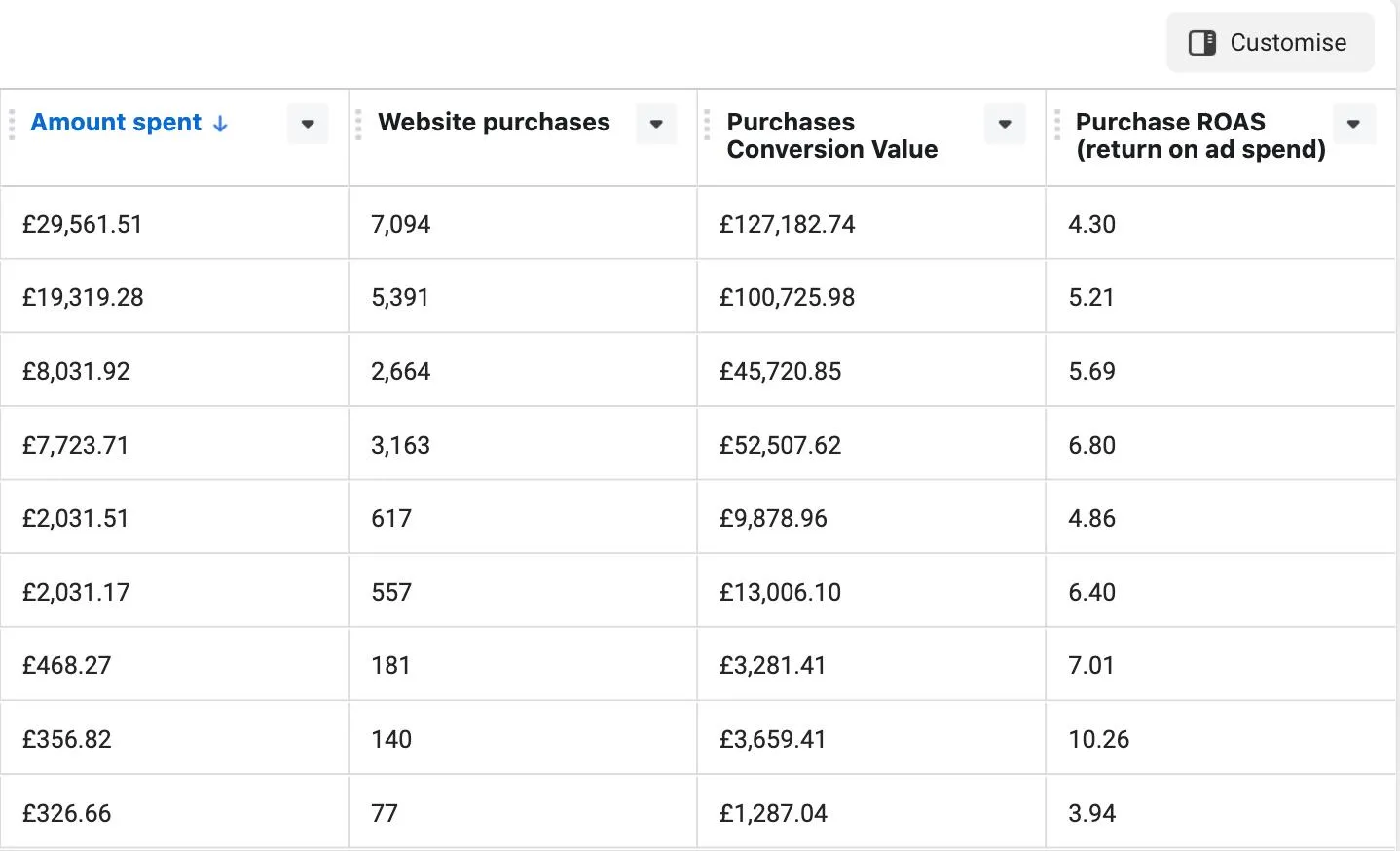1400x851 pixels.
Task: Open the Purchases Conversion Value dropdown arrow
Action: point(1005,124)
